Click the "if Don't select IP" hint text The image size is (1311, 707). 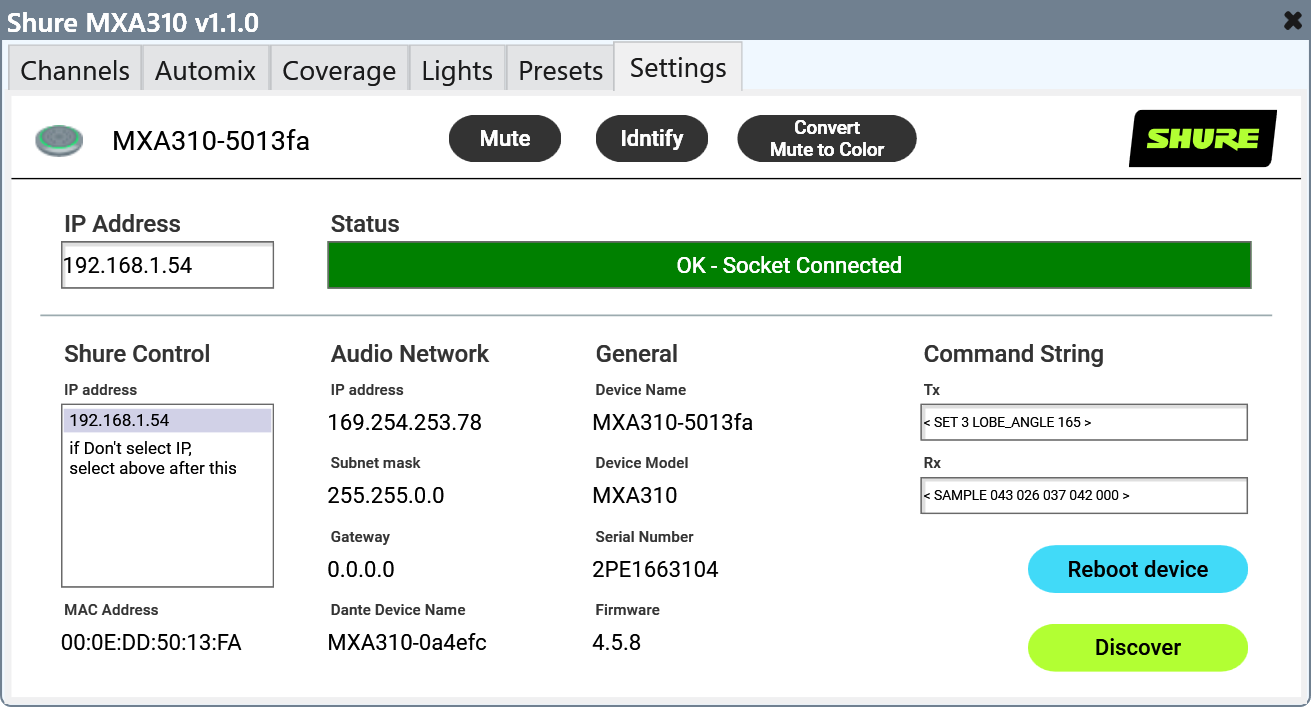click(153, 458)
